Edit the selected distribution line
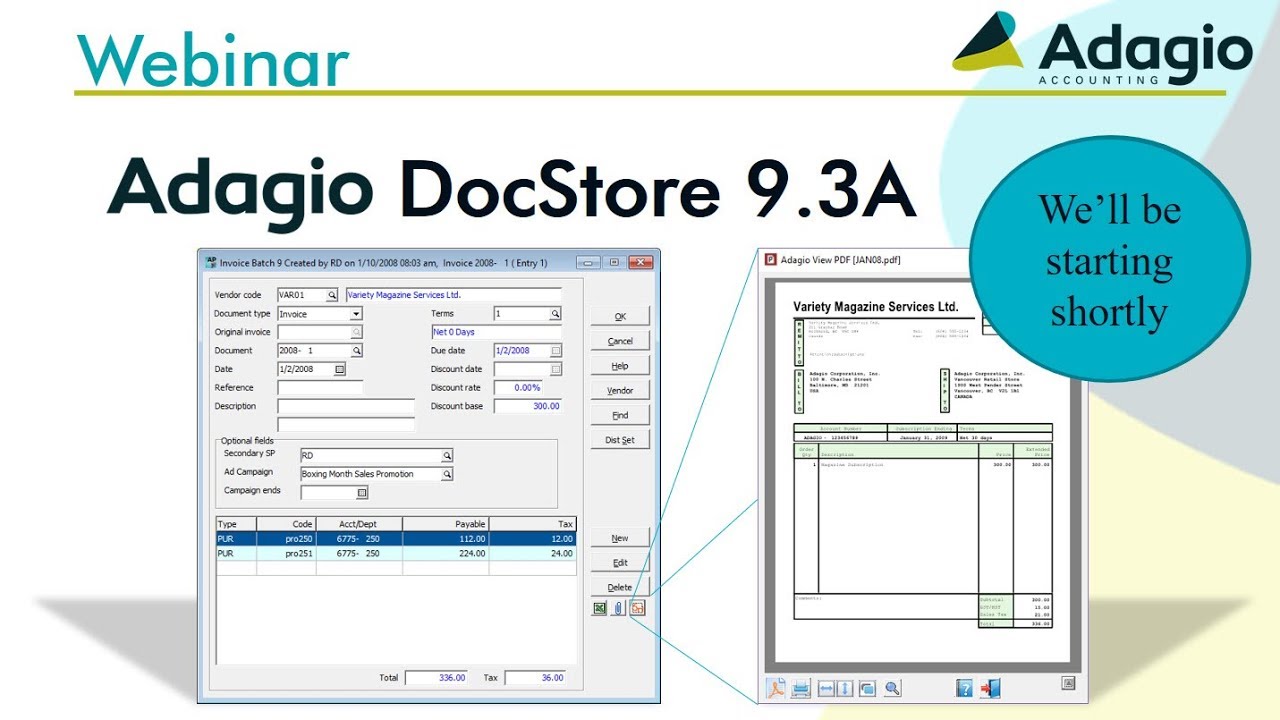Viewport: 1280px width, 720px height. [x=620, y=563]
